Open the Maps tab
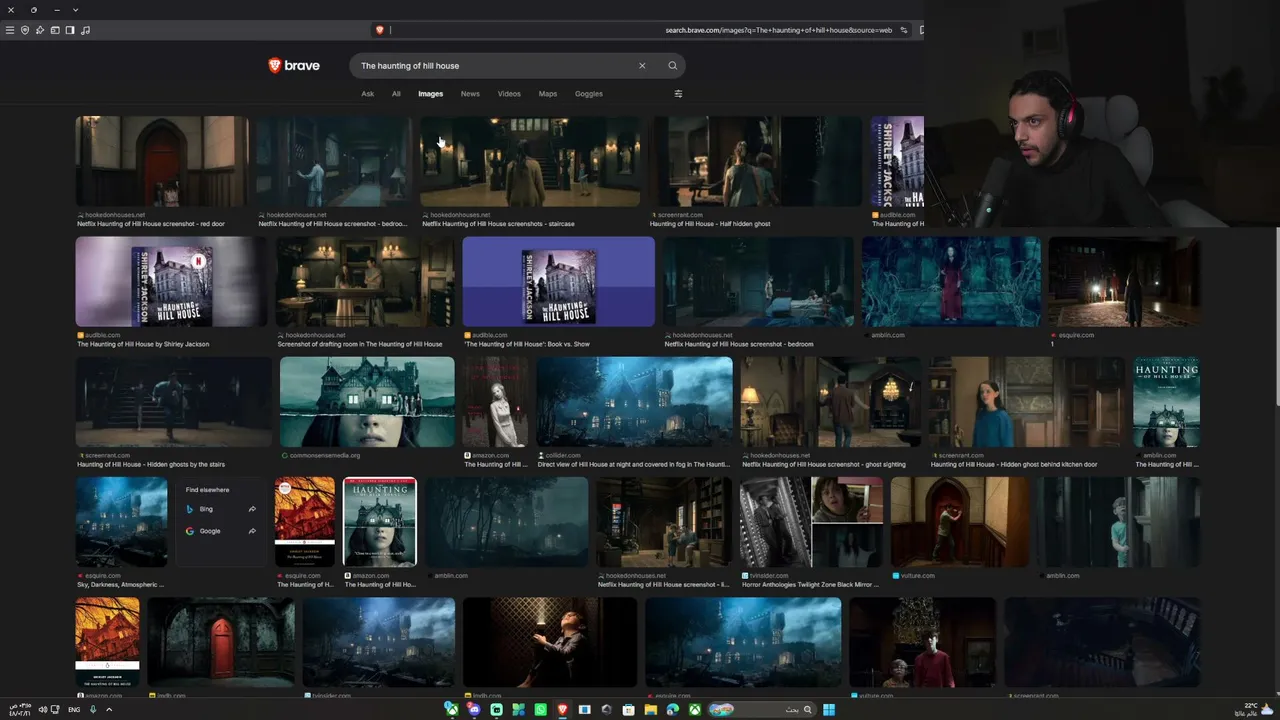 [x=548, y=94]
